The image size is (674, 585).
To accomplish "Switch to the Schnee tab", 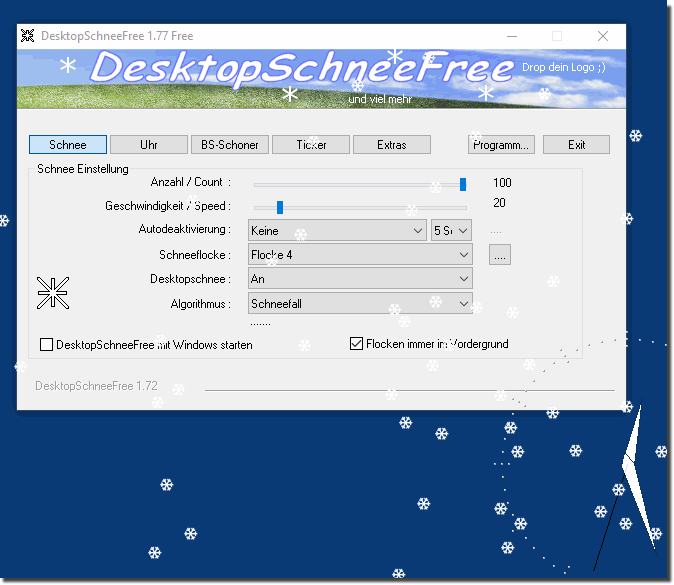I will [x=68, y=145].
